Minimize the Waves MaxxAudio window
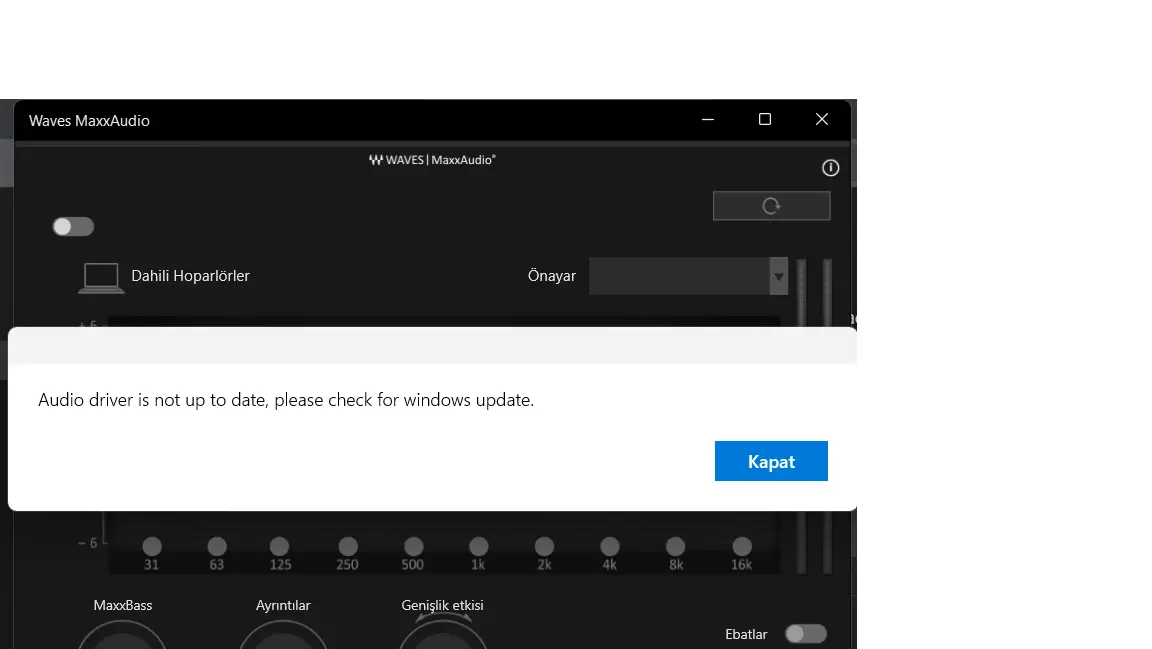 coord(708,119)
